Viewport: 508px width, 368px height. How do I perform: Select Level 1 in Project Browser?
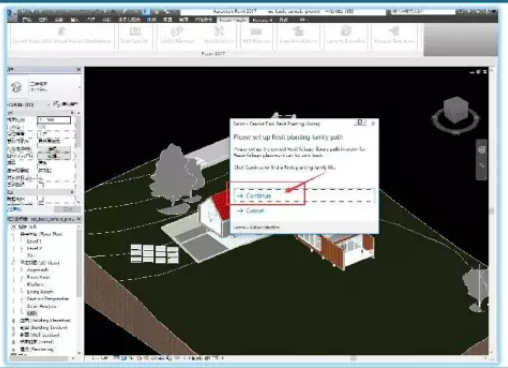(x=34, y=241)
